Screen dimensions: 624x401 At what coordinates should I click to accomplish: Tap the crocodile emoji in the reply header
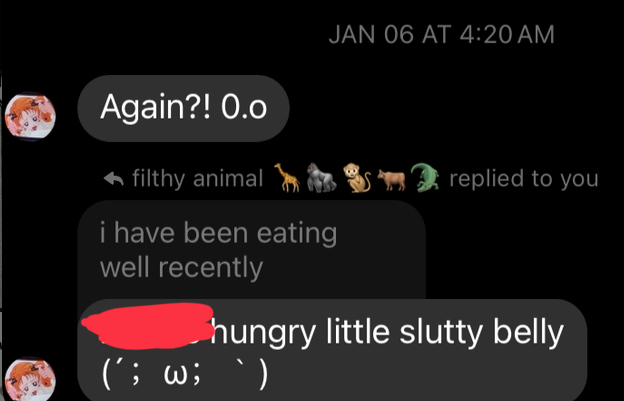coord(425,177)
